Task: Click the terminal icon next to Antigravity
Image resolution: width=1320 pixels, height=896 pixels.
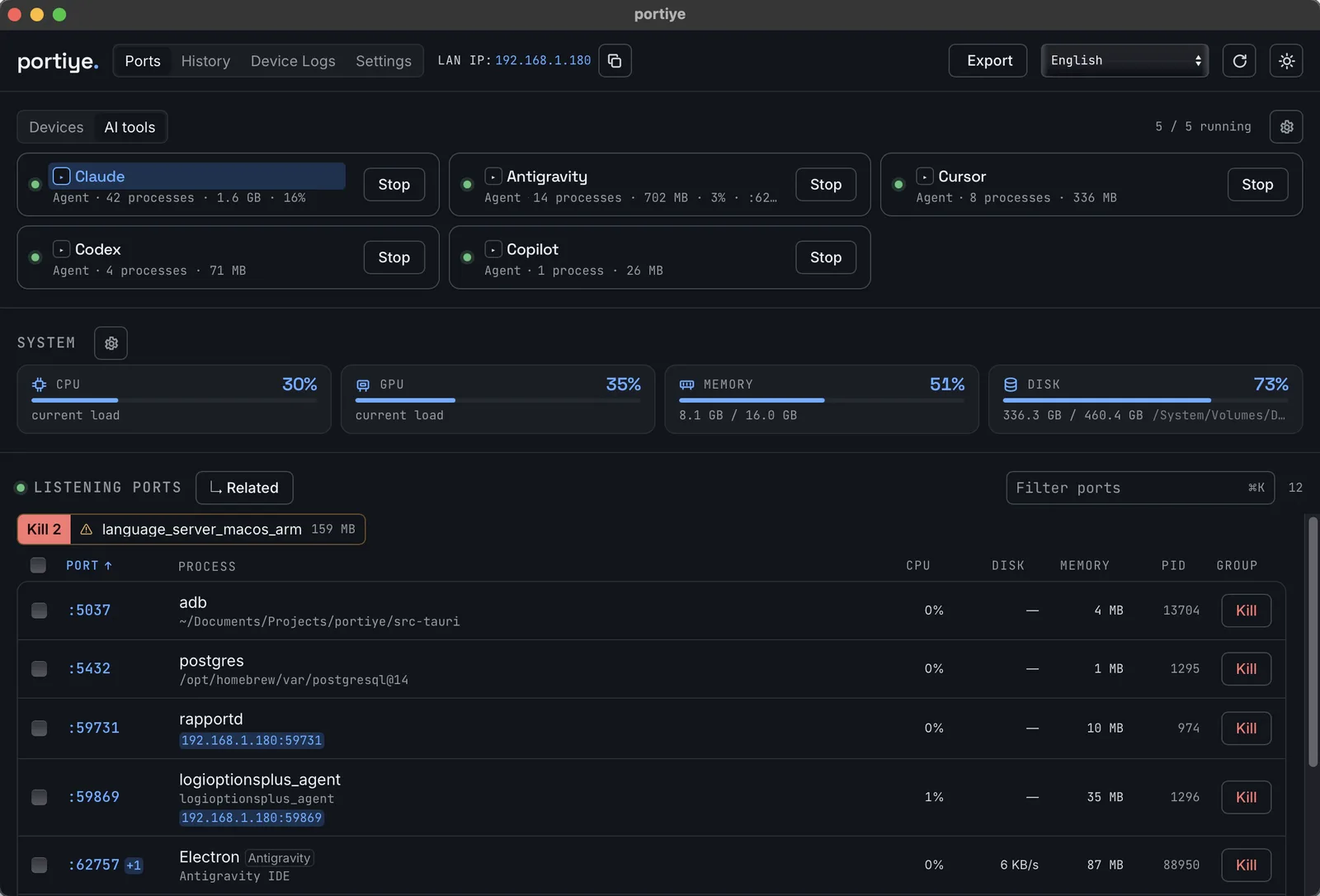Action: (493, 177)
